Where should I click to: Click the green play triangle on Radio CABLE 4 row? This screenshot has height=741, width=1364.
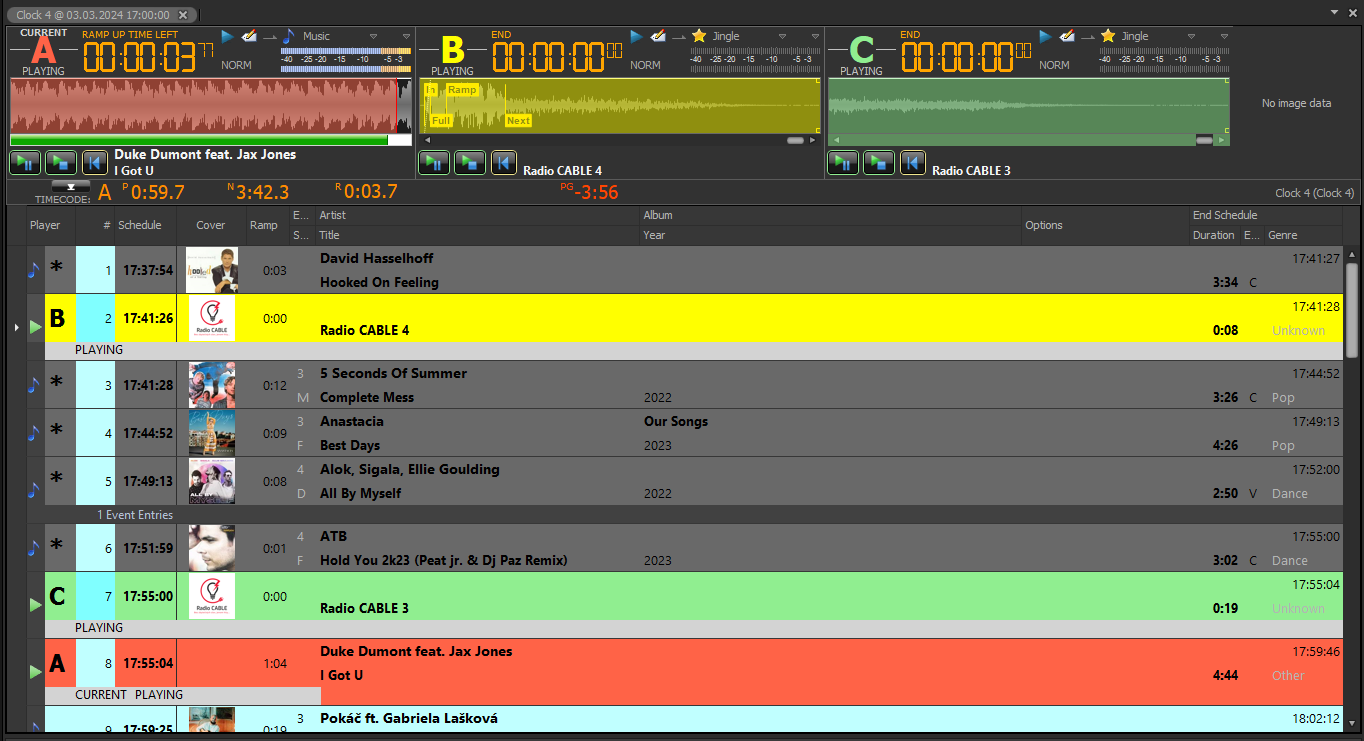coord(36,326)
